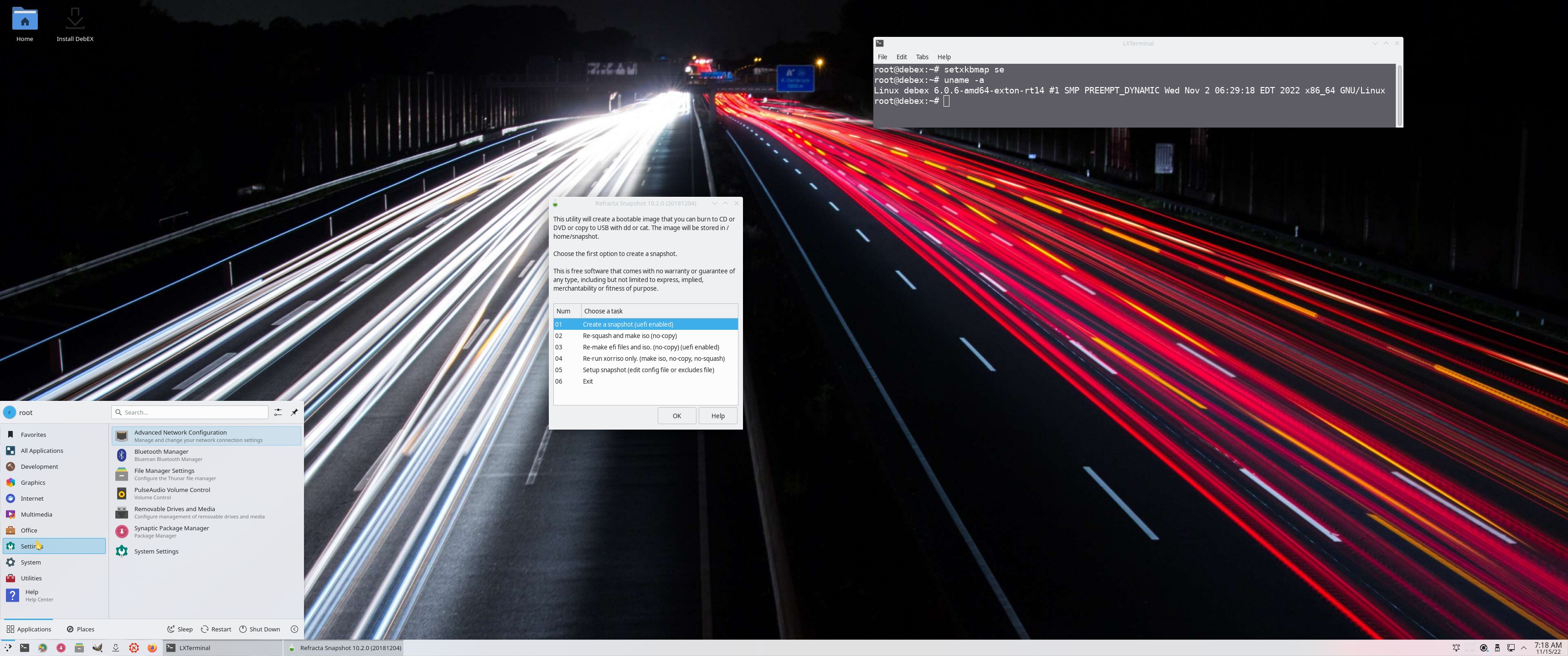Open the Edit menu in LXTerminal
This screenshot has height=656, width=1568.
[x=902, y=56]
